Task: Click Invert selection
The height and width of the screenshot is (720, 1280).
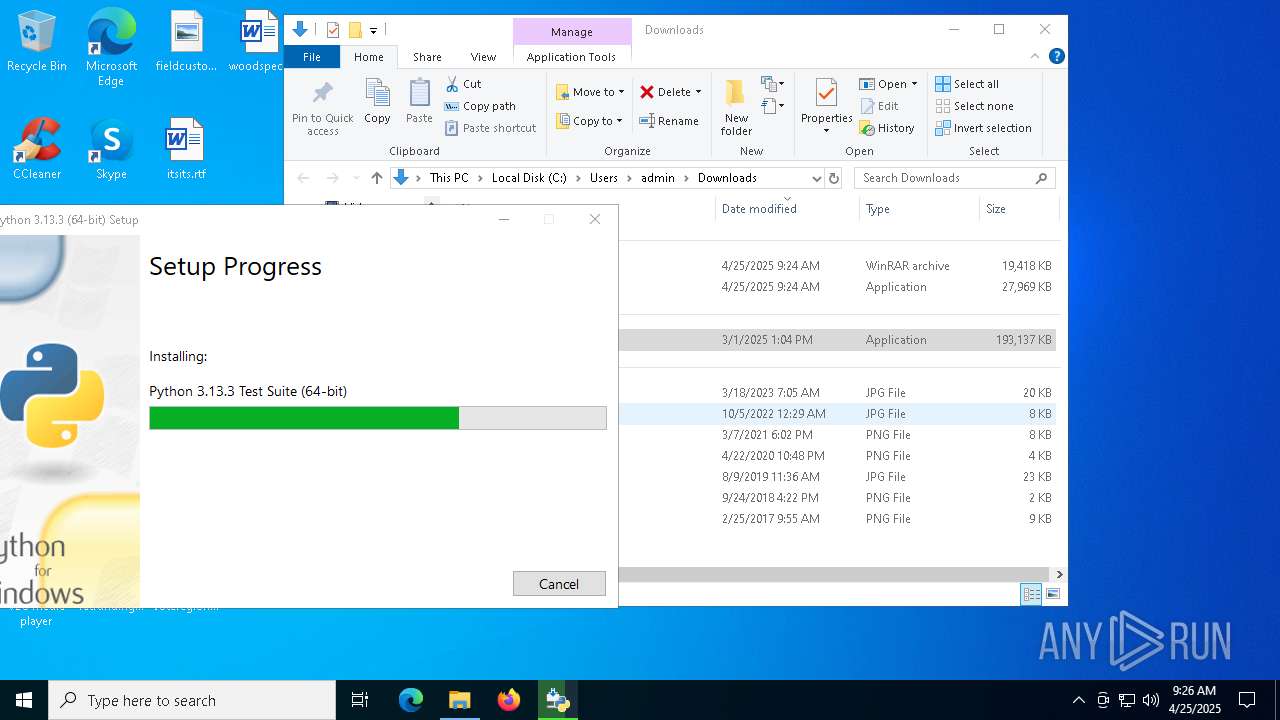Action: (x=983, y=128)
